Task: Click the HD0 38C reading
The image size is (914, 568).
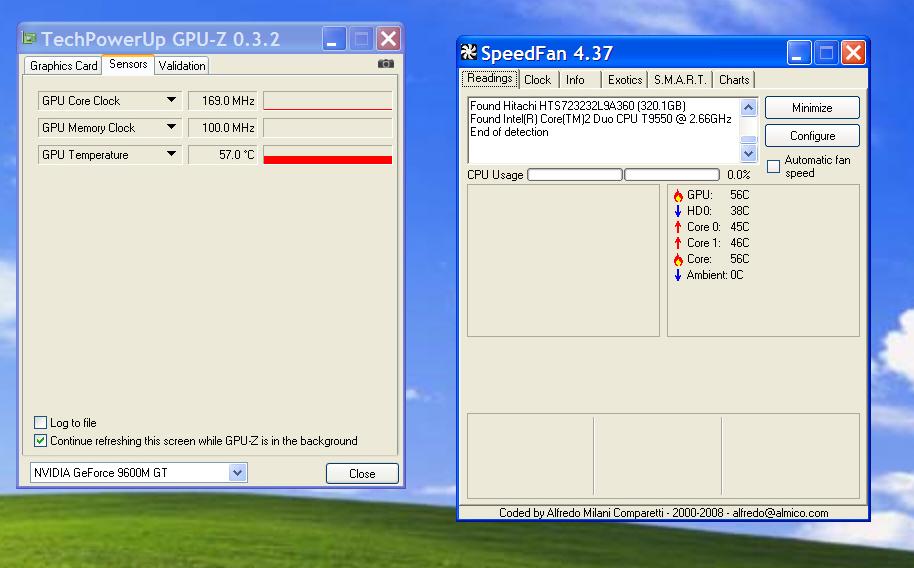Action: pos(718,211)
